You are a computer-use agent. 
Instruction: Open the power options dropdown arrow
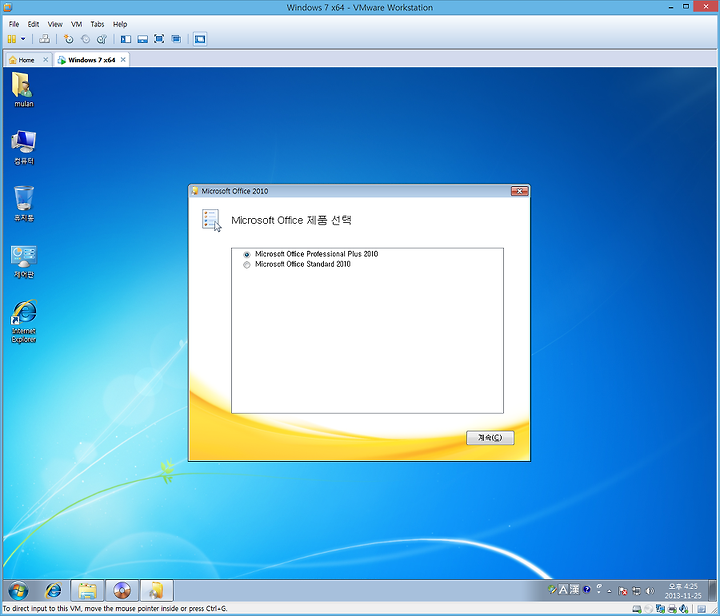click(23, 39)
